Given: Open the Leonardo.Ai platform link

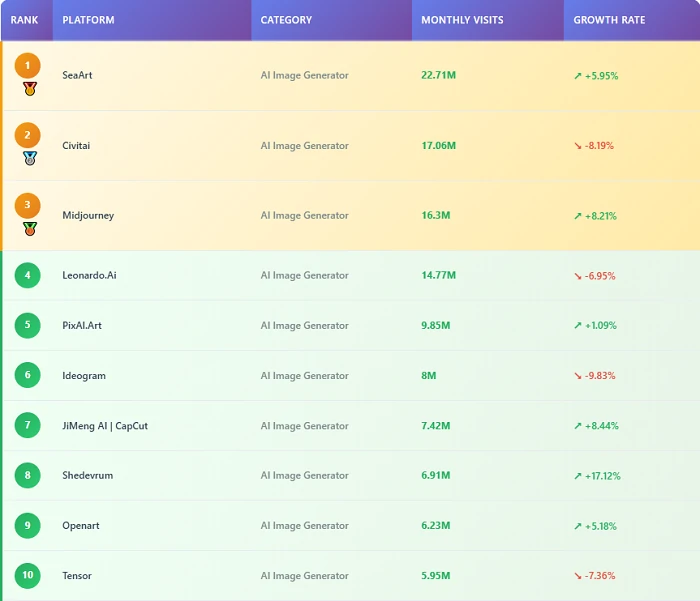Looking at the screenshot, I should 89,276.
